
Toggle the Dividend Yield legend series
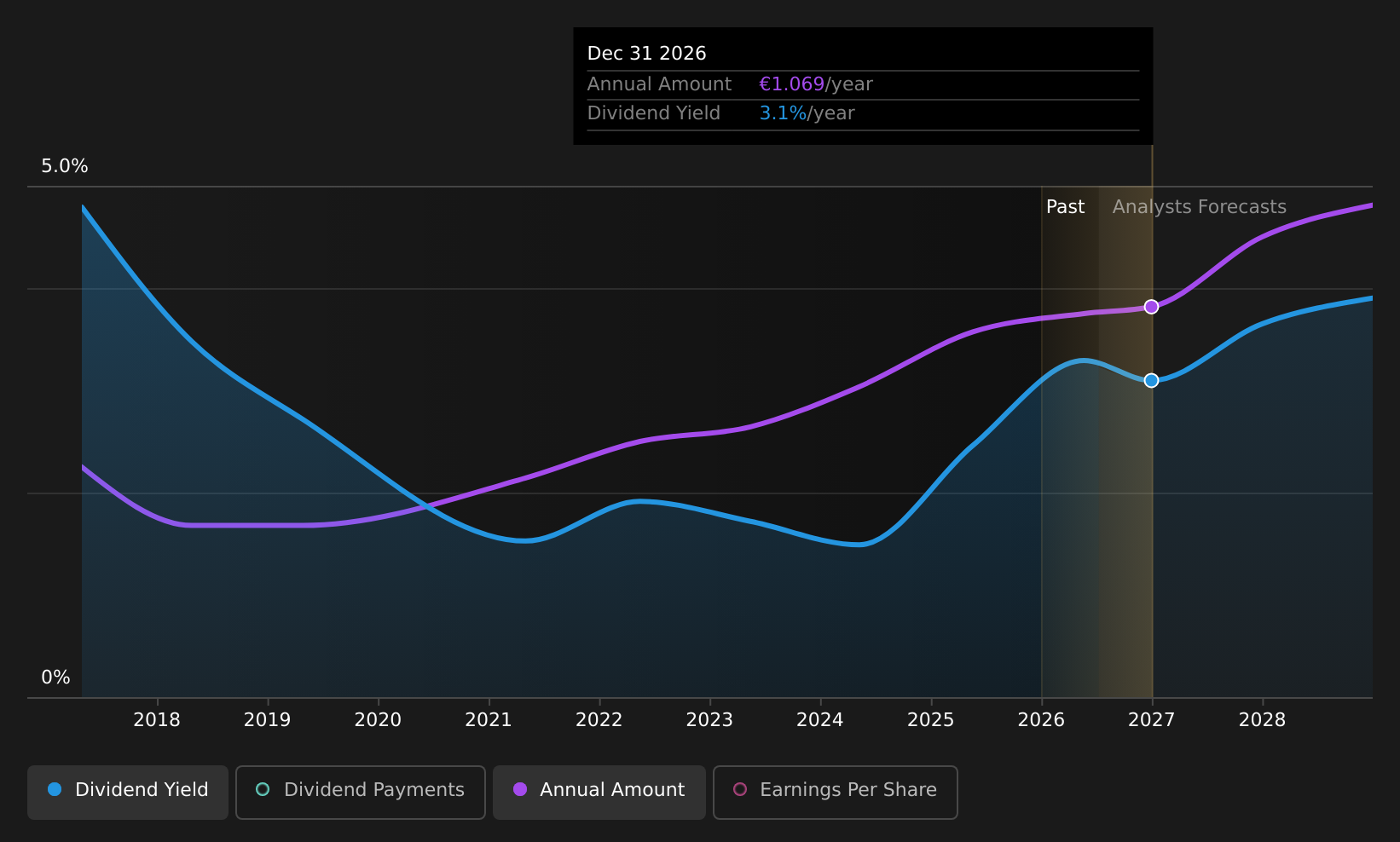pos(128,792)
